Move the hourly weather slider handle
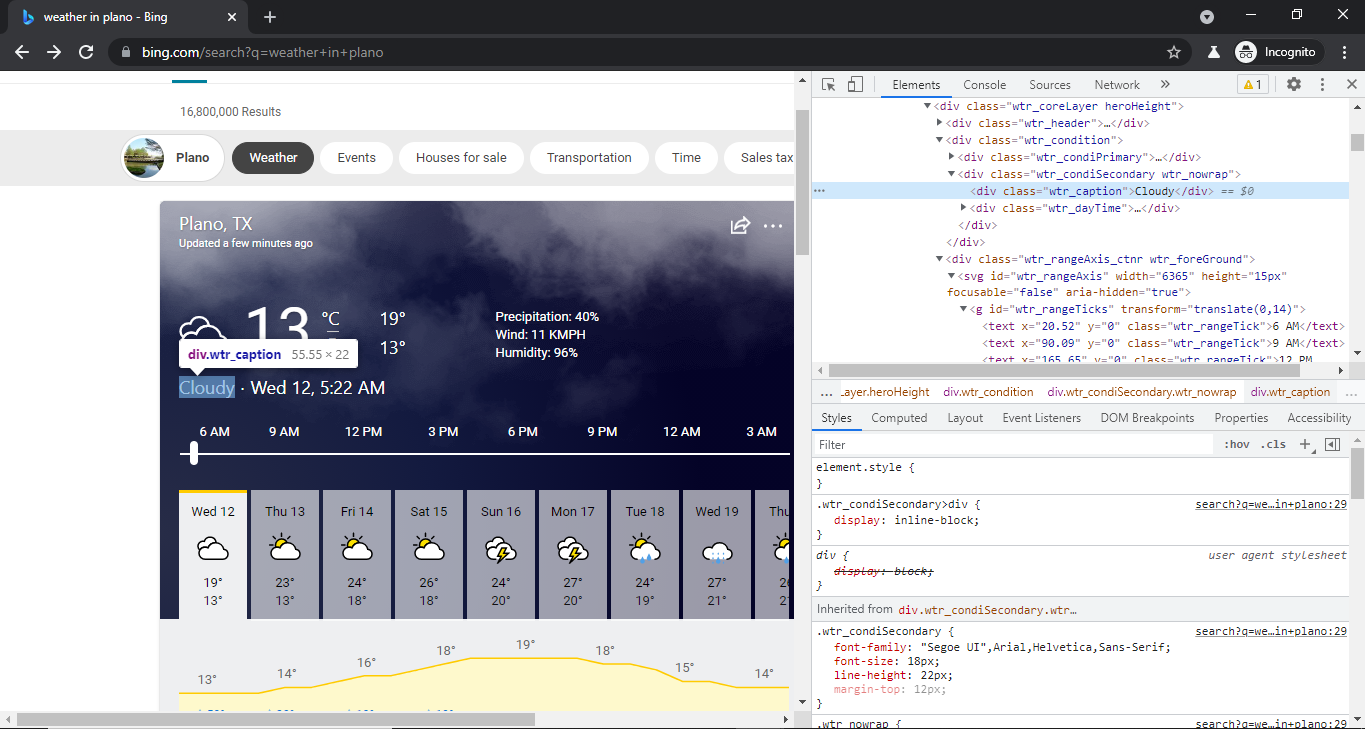 tap(194, 454)
